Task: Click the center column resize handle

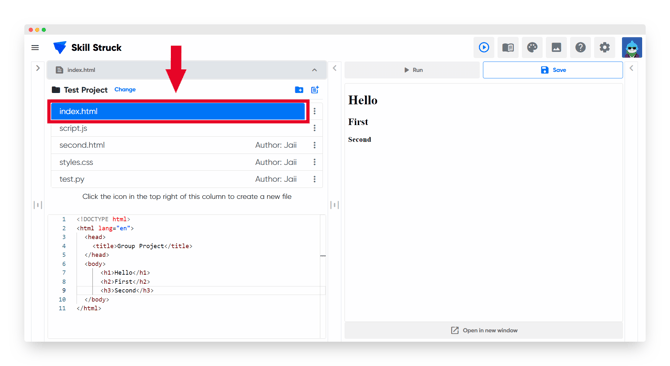Action: (335, 205)
